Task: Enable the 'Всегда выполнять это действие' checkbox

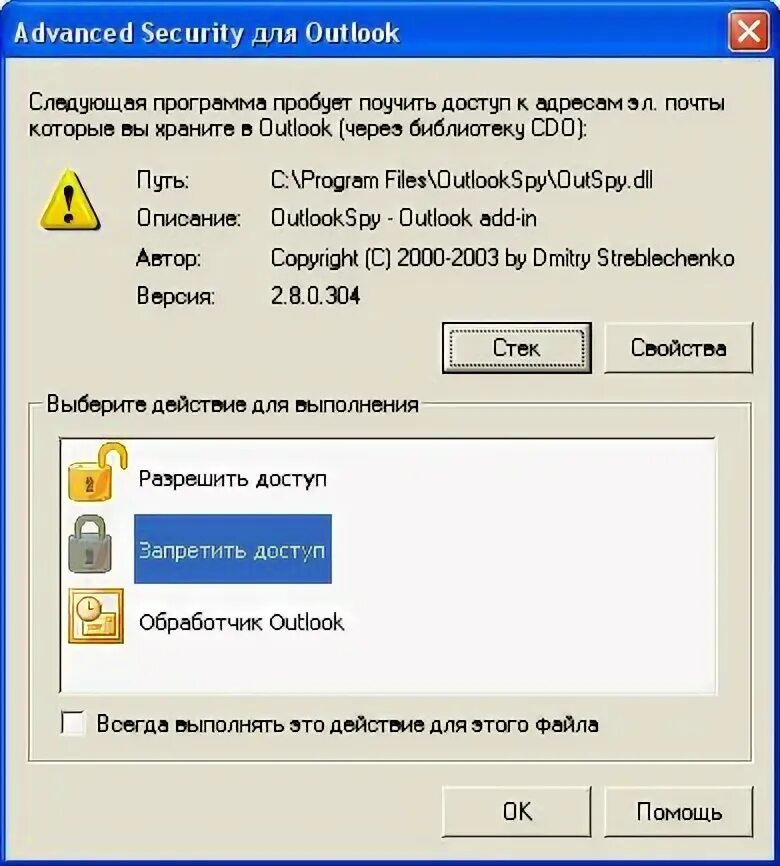Action: [x=73, y=723]
